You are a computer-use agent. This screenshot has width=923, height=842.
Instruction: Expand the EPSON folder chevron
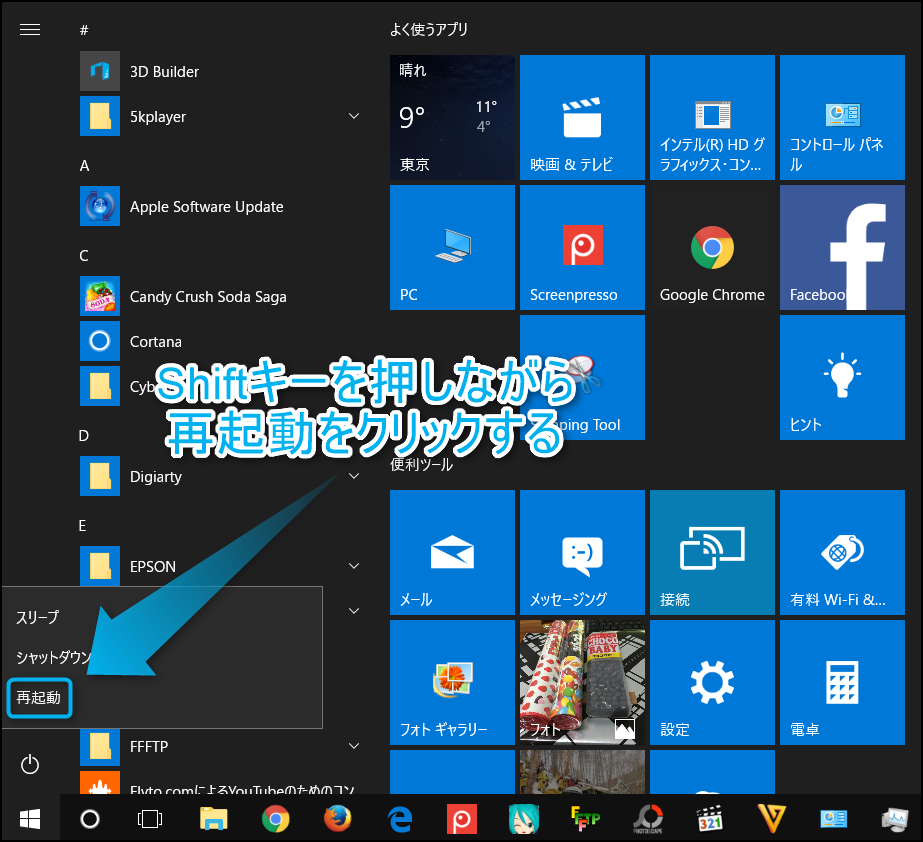[354, 567]
